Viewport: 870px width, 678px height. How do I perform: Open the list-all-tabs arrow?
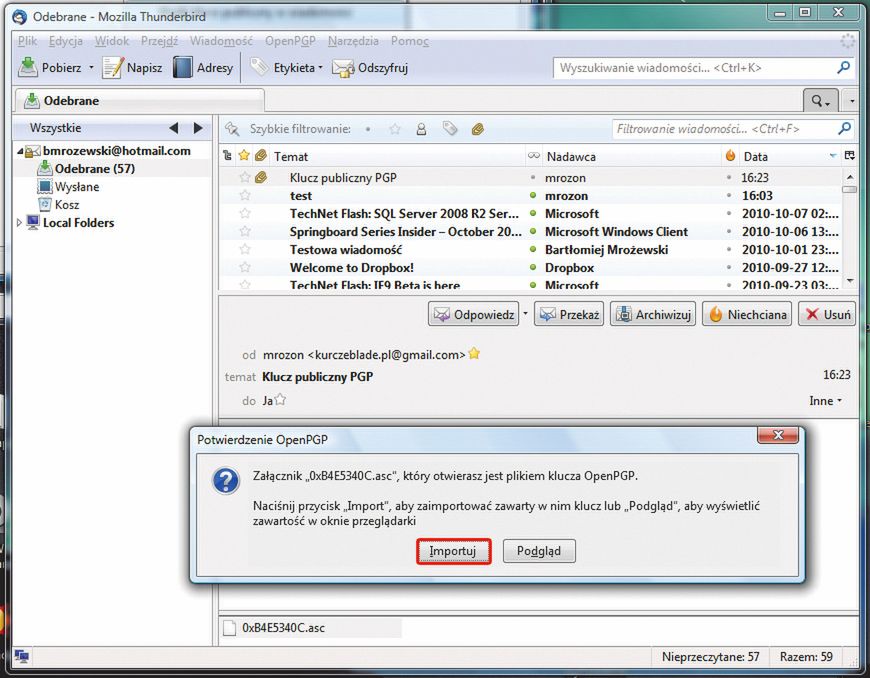tap(852, 101)
